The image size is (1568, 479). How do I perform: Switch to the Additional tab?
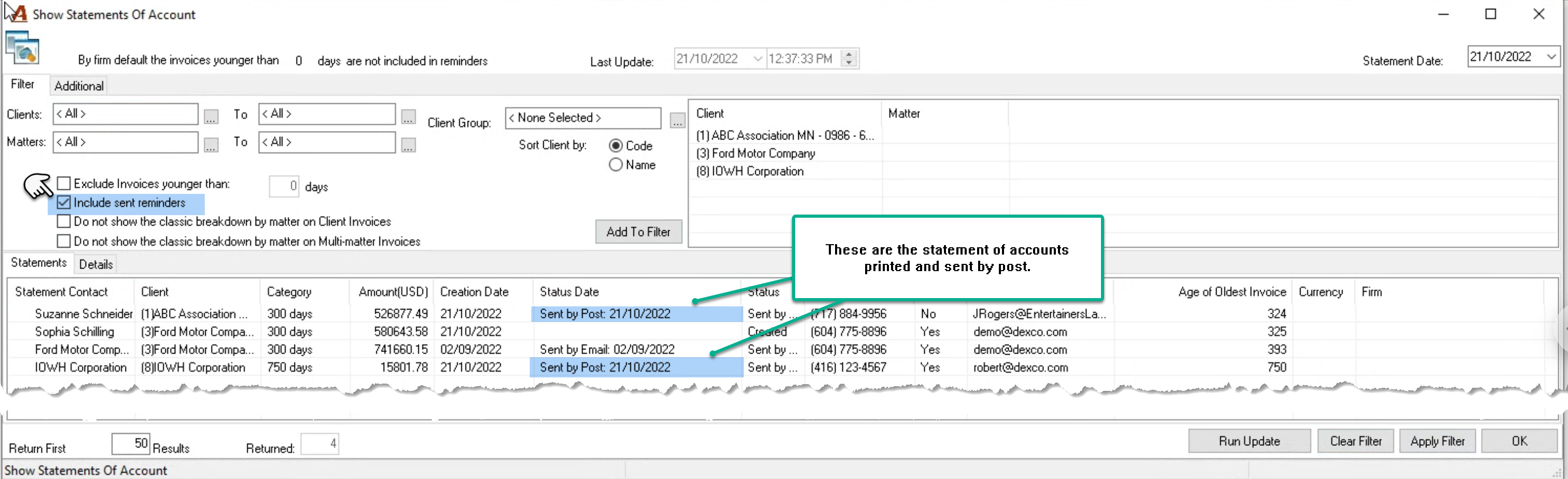[x=78, y=86]
